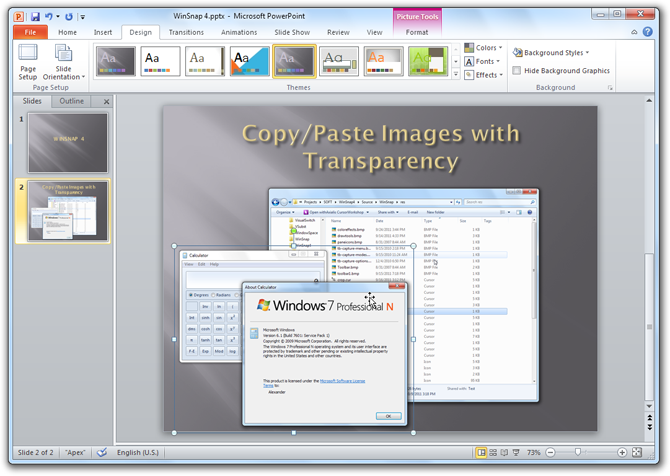Start Slide Show from status bar icon

[516, 452]
